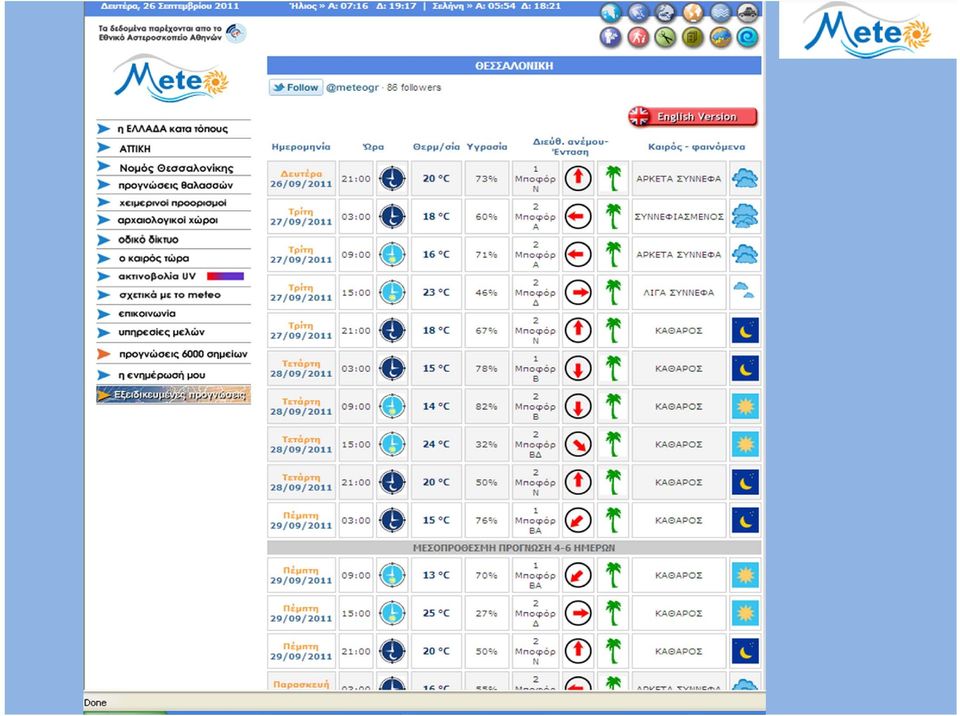This screenshot has height=716, width=960.
Task: Open the colorful weather map icon
Action: pyautogui.click(x=720, y=38)
